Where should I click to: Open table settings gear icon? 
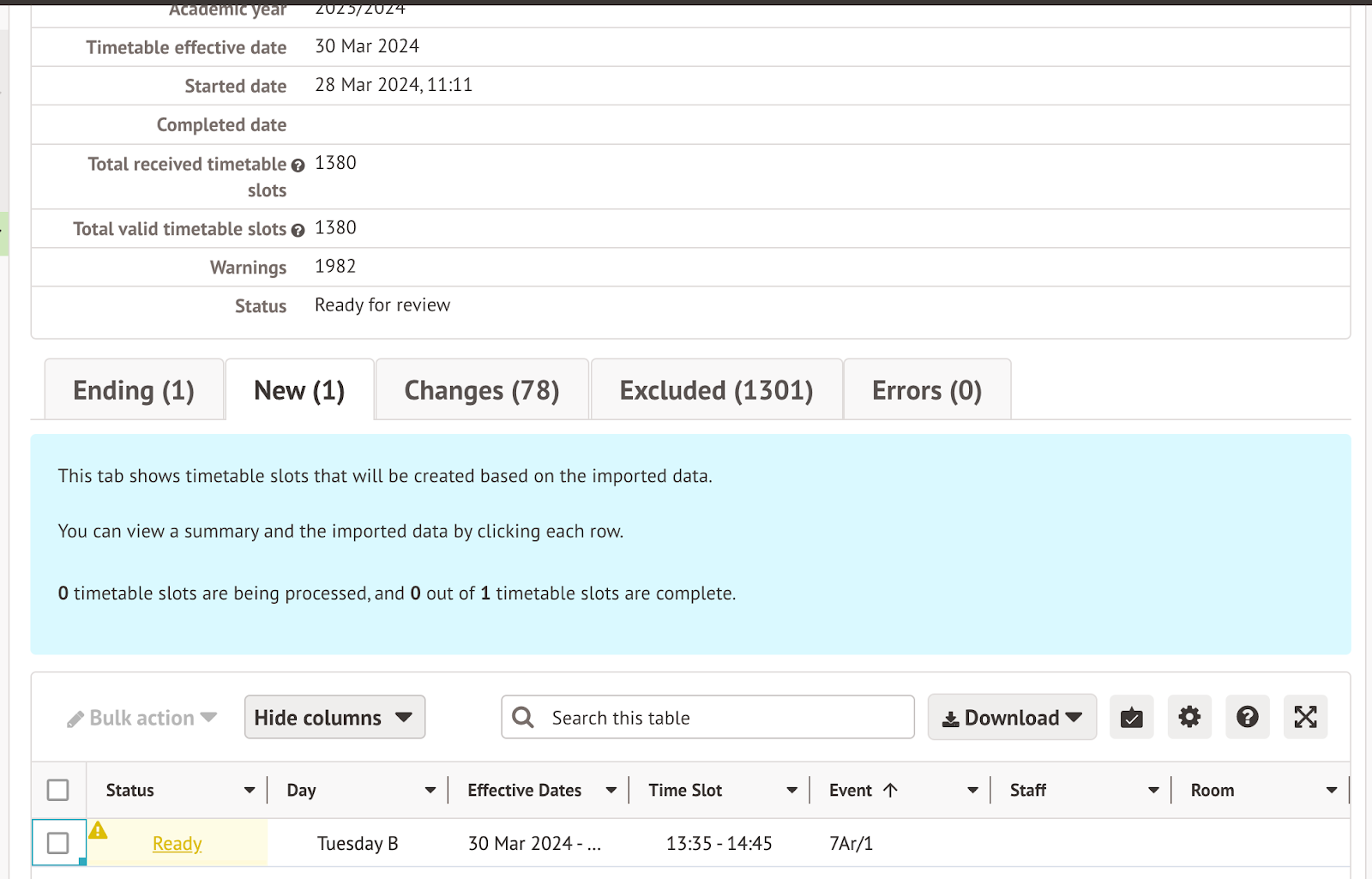point(1189,717)
